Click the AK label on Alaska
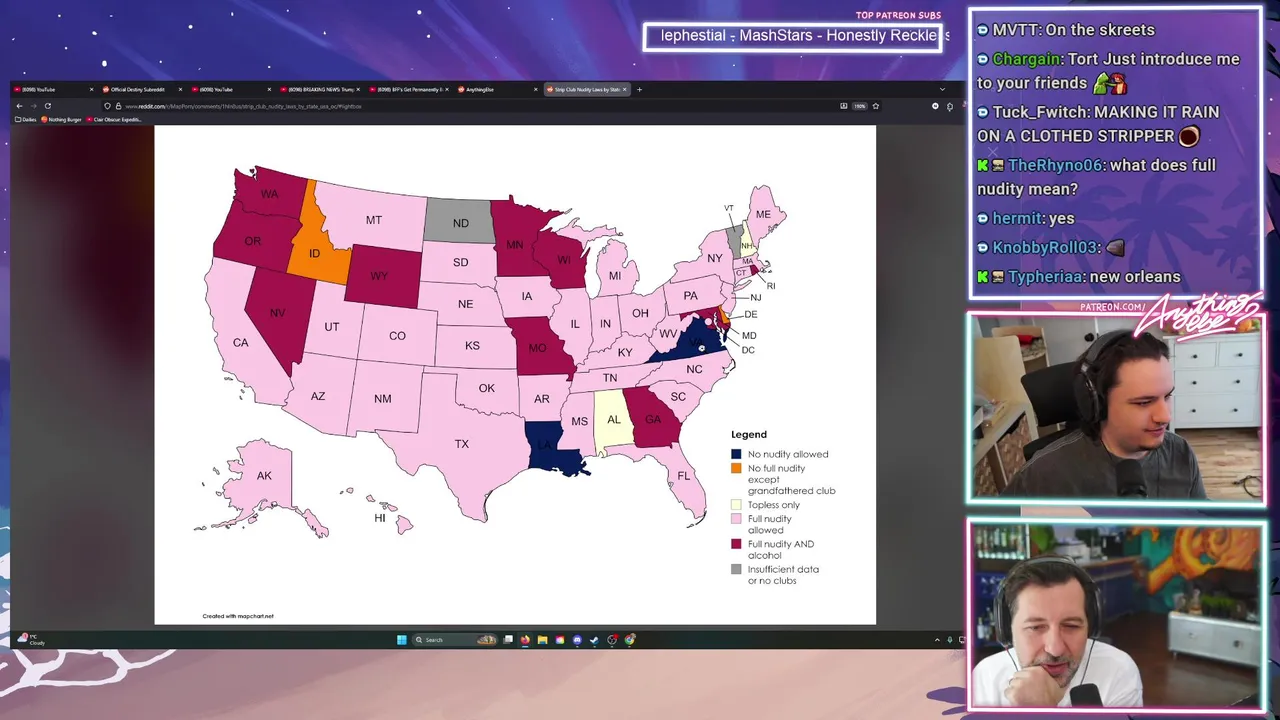1280x720 pixels. click(x=264, y=476)
